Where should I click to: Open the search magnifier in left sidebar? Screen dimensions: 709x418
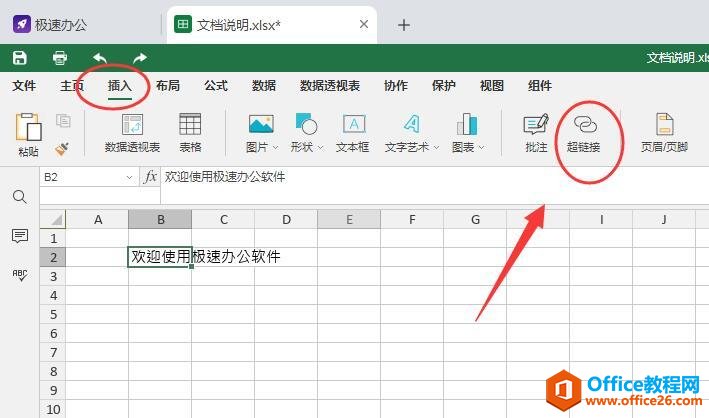click(19, 196)
